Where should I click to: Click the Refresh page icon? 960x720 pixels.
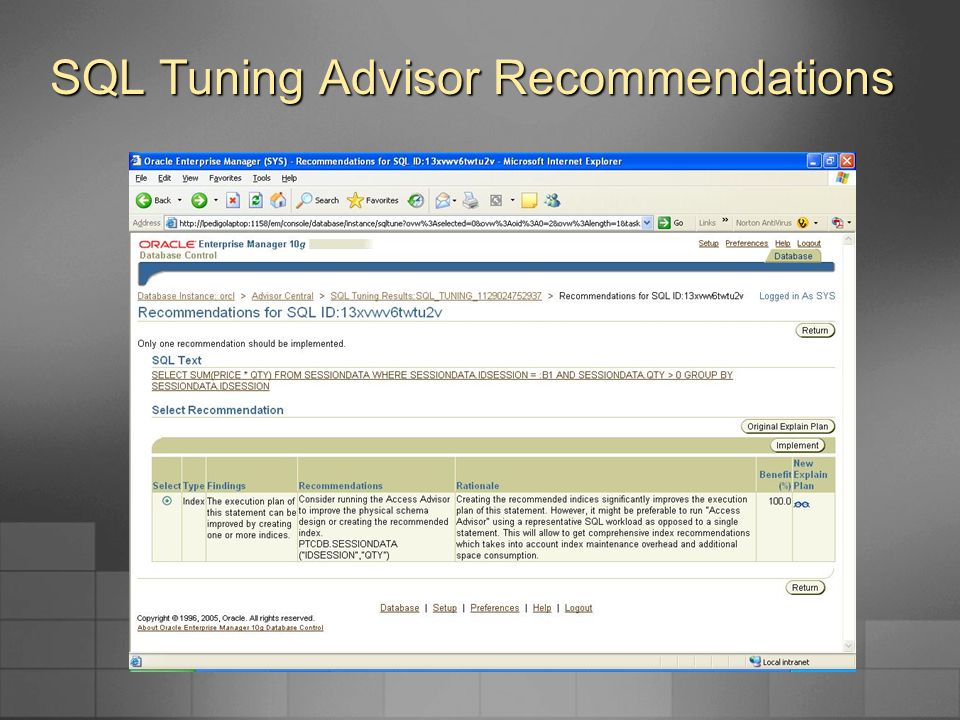coord(255,200)
